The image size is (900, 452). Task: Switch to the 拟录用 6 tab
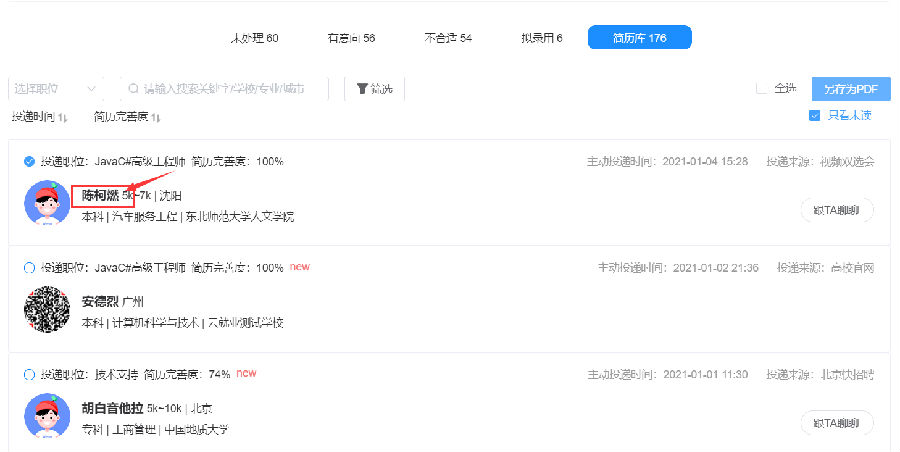(x=542, y=38)
